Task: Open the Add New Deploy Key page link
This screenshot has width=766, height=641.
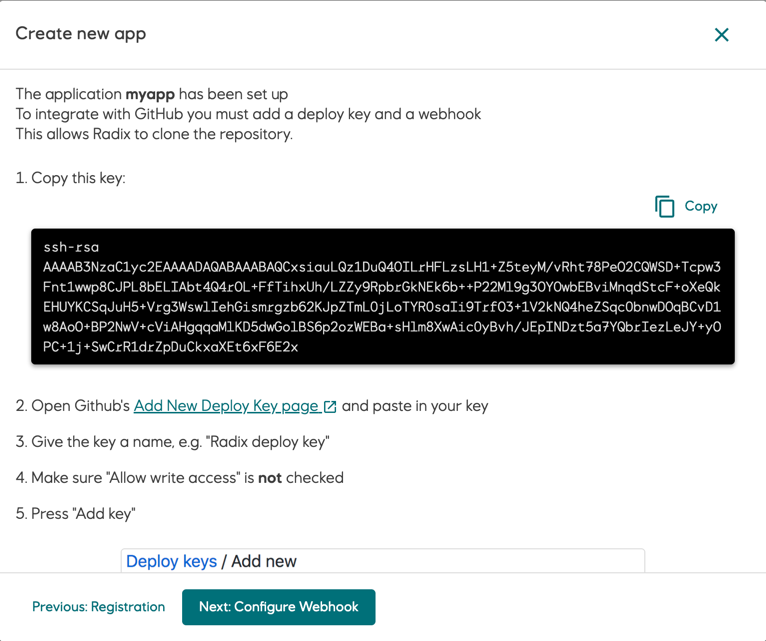Action: pos(226,406)
